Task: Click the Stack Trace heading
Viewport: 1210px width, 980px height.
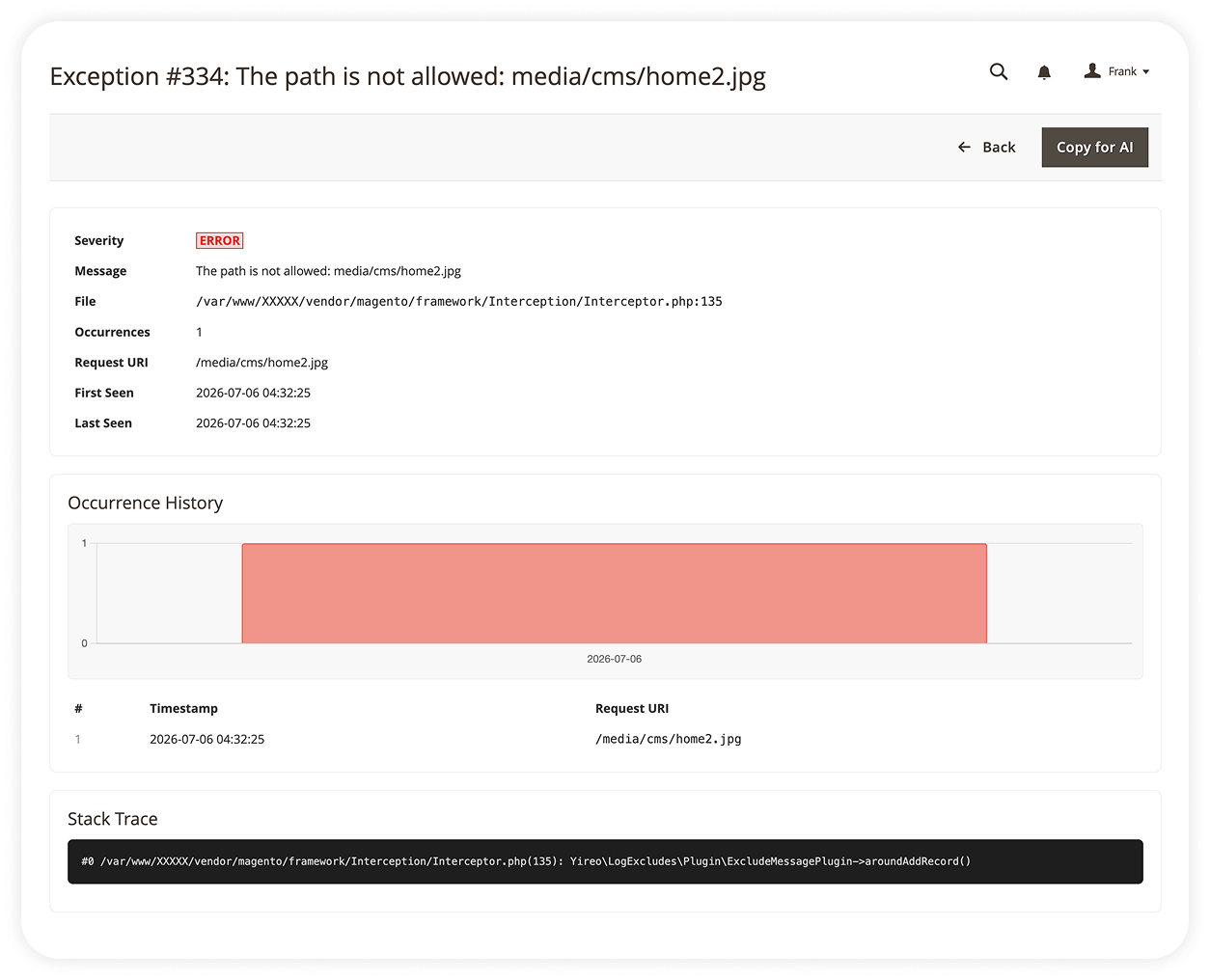Action: click(x=113, y=819)
